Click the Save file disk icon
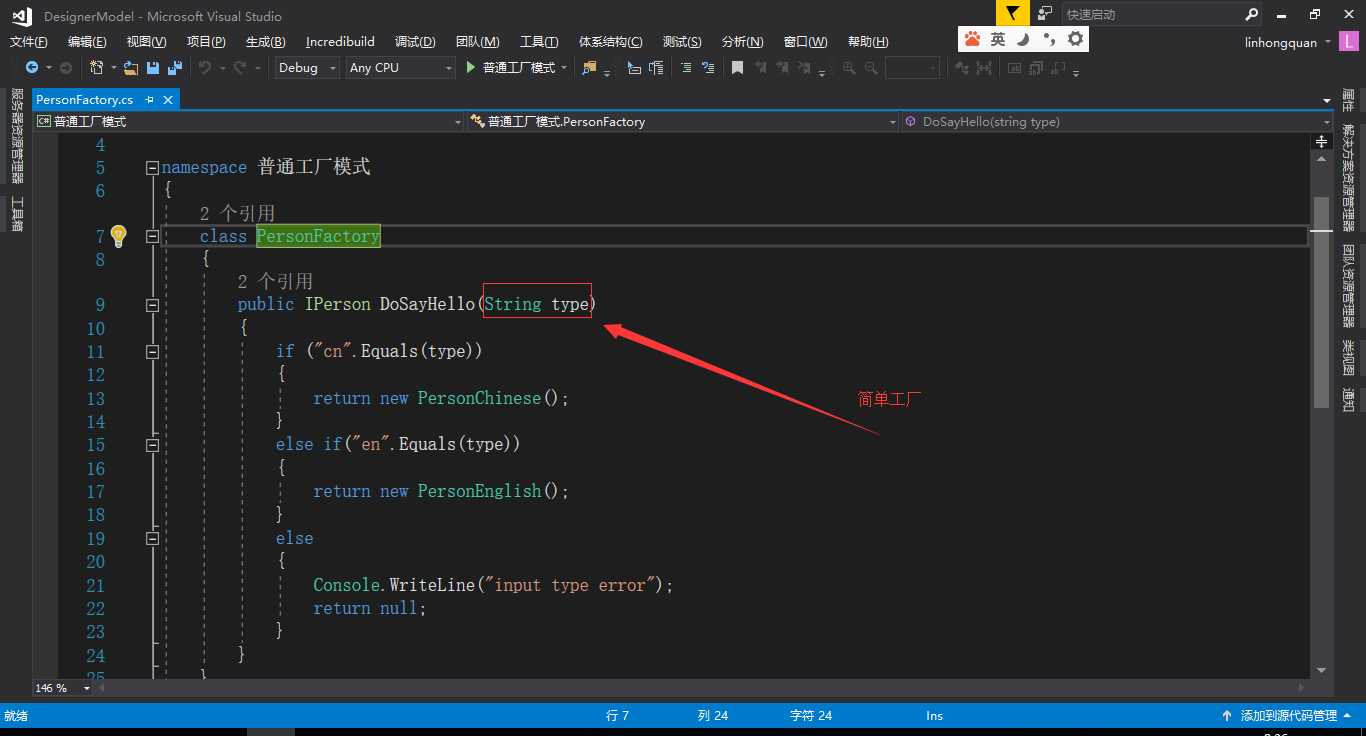This screenshot has width=1366, height=736. coord(153,67)
